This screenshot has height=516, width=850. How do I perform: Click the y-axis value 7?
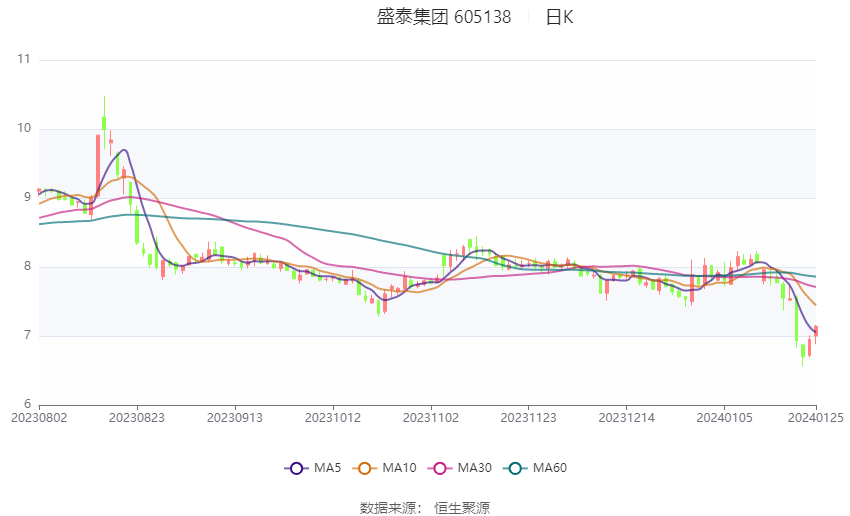(x=27, y=336)
